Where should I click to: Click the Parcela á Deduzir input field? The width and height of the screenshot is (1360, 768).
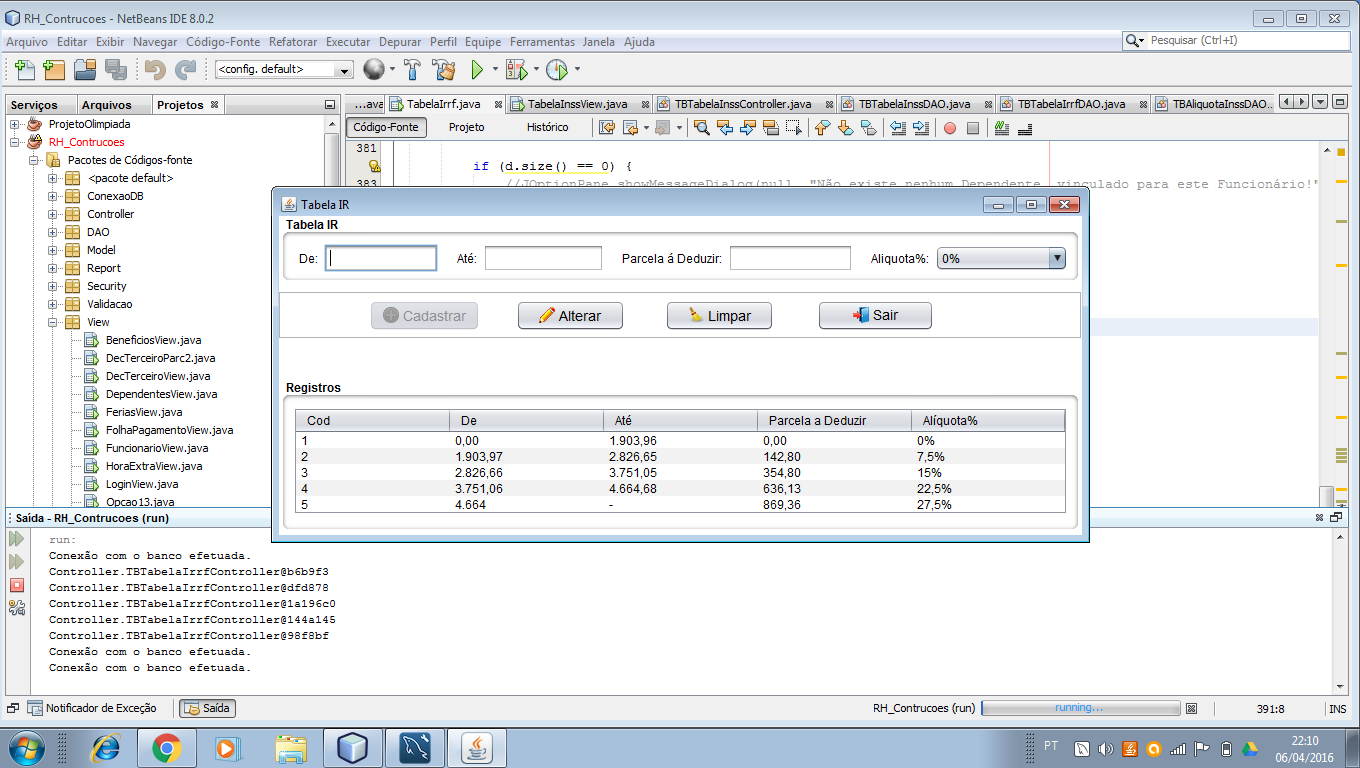click(x=790, y=259)
